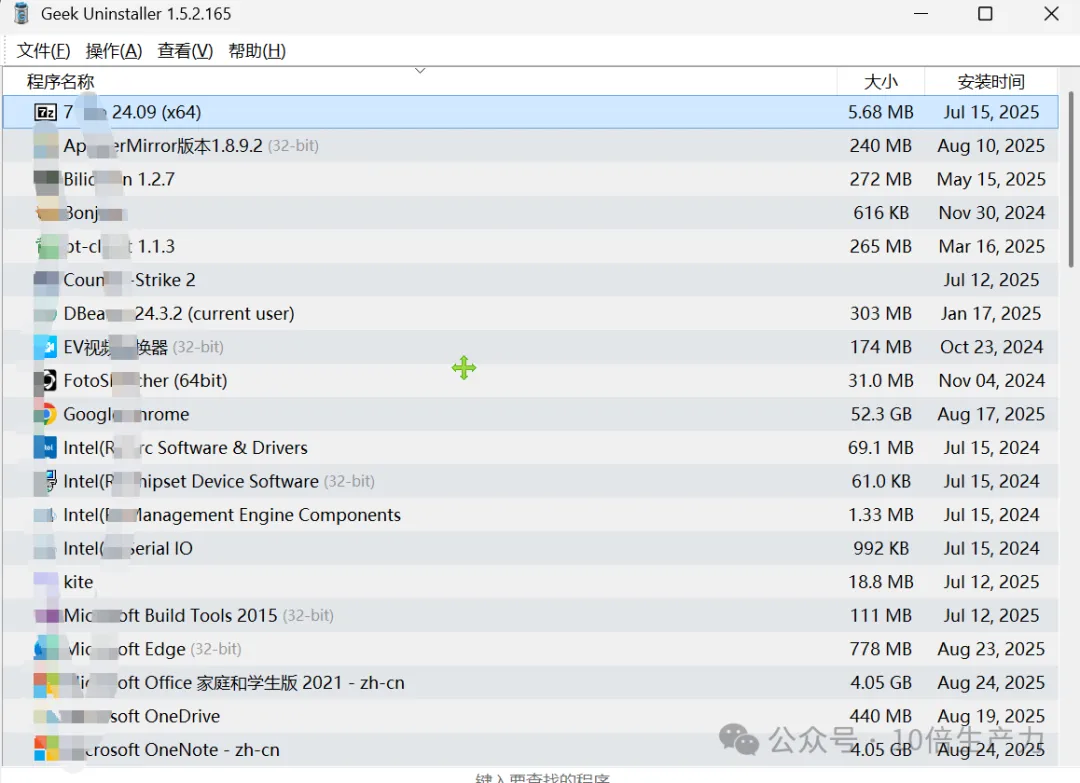This screenshot has height=783, width=1080.
Task: Select the Microsoft OneNote - zh-cn entry
Action: (531, 749)
